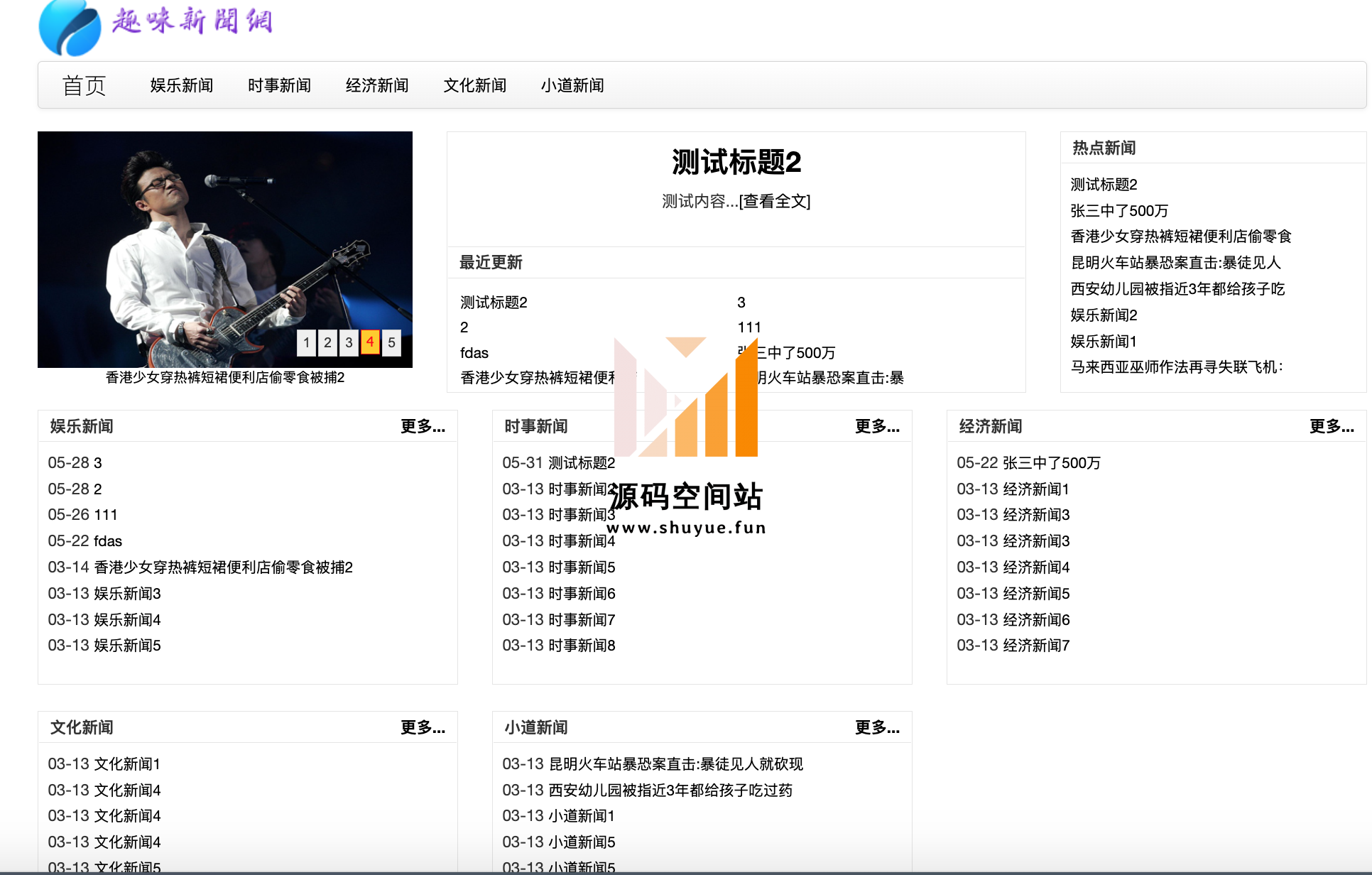This screenshot has height=875, width=1372.
Task: Select the highlighted carousel slide 4
Action: coord(370,342)
